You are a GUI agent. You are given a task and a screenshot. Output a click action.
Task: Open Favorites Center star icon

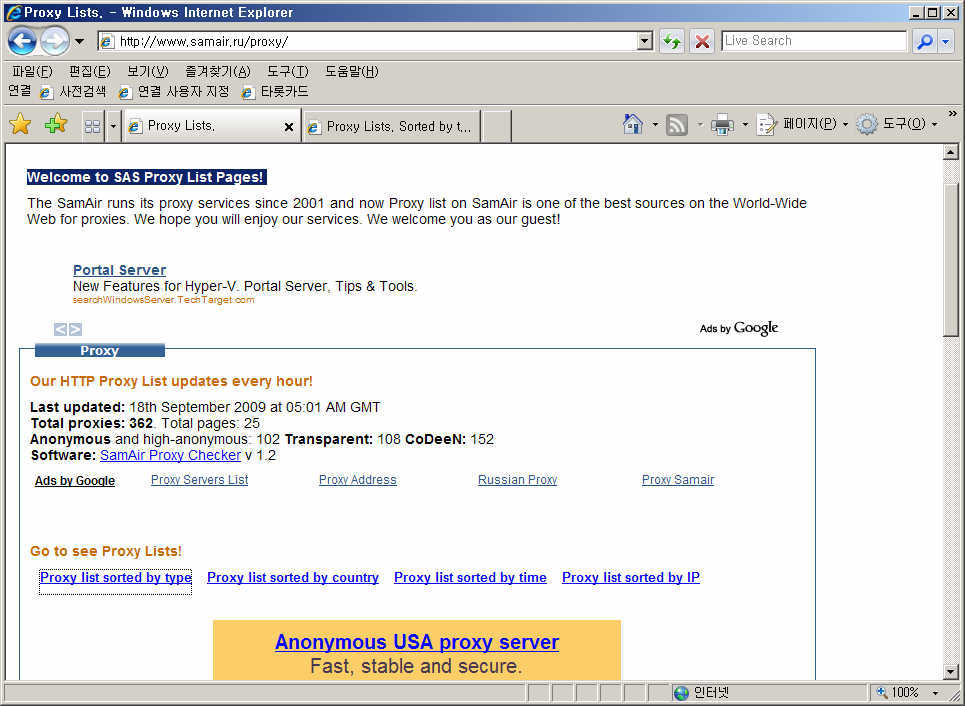click(20, 124)
